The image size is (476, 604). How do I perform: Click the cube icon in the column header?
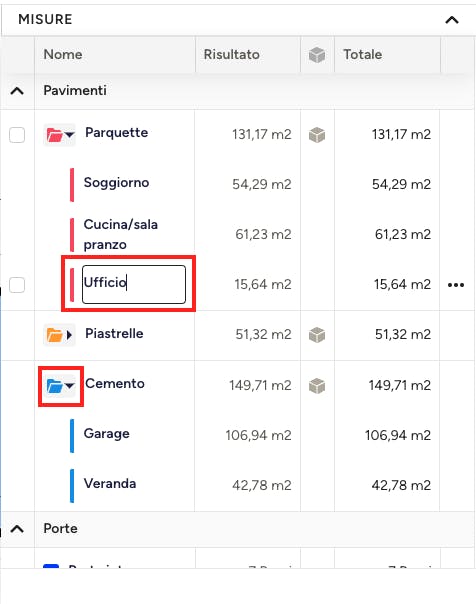[317, 55]
